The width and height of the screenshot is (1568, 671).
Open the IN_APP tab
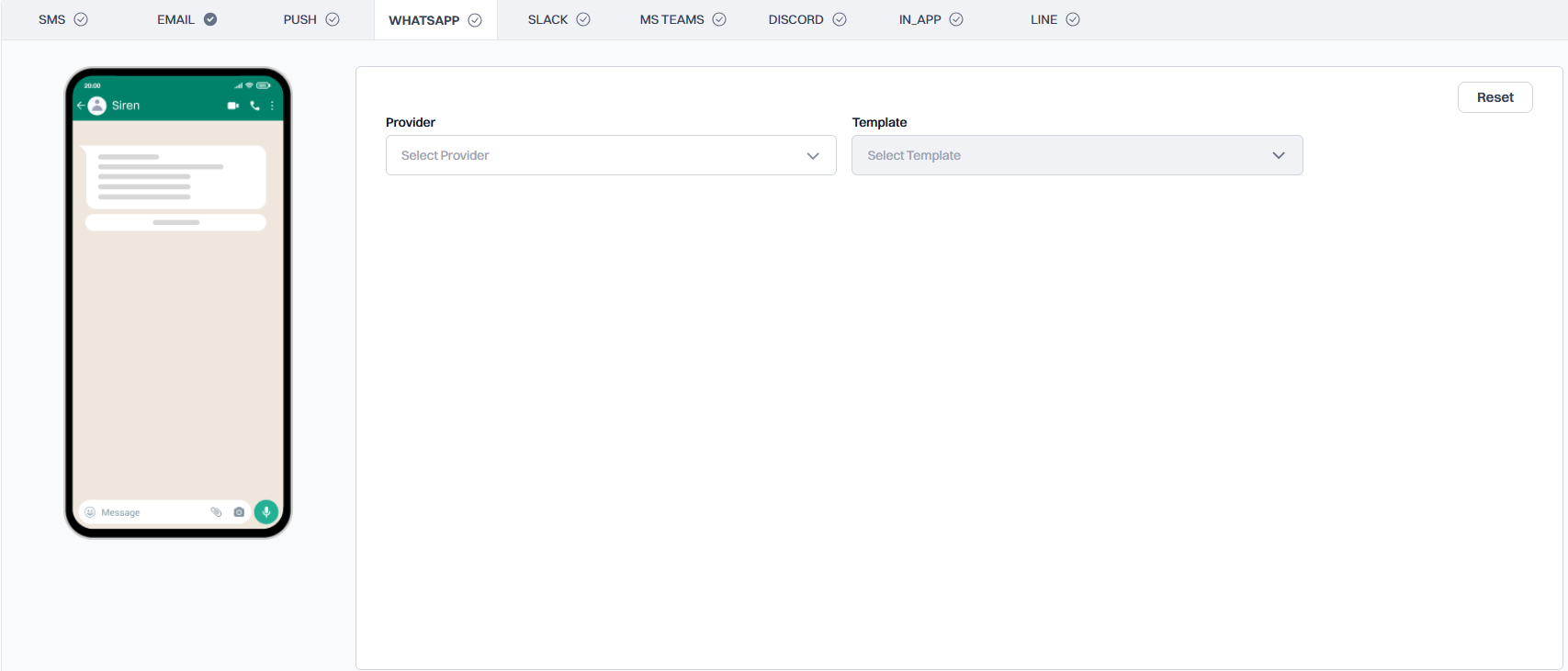(931, 19)
